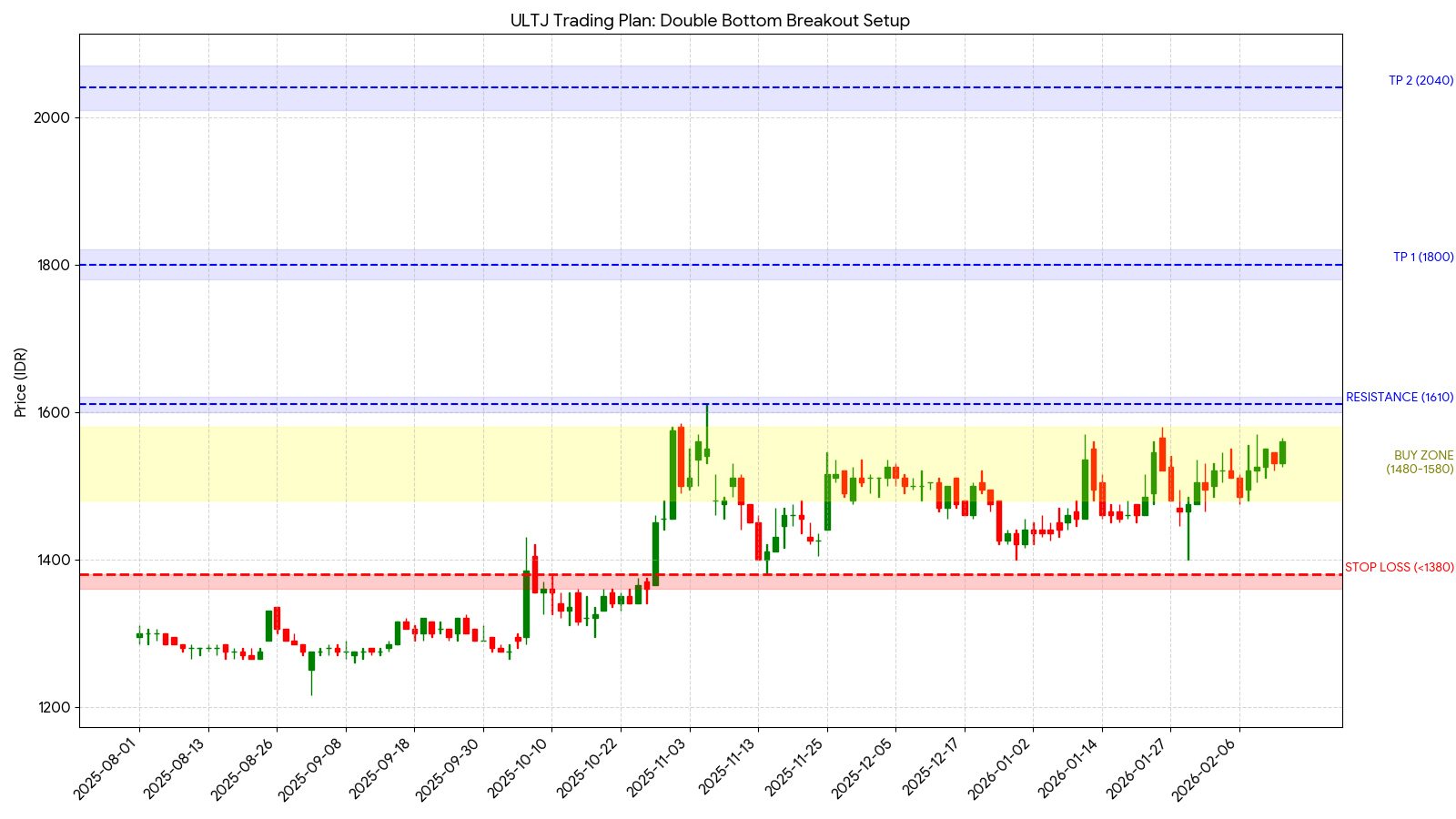Select the y-axis tick value 1800
Image resolution: width=1456 pixels, height=819 pixels.
(x=53, y=266)
